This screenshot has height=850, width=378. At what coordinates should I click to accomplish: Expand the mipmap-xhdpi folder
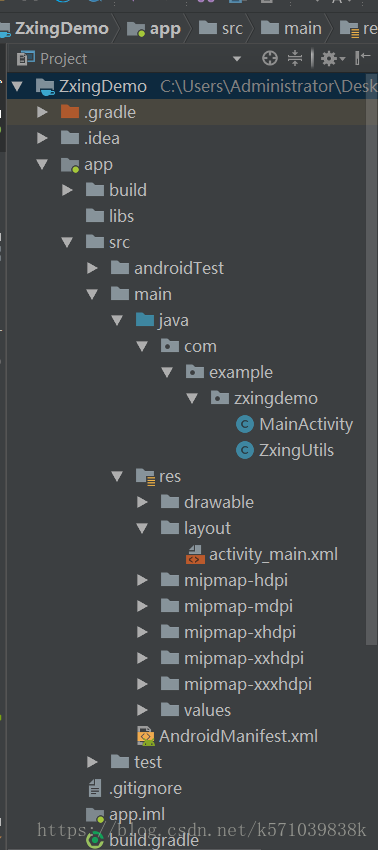[x=142, y=633]
